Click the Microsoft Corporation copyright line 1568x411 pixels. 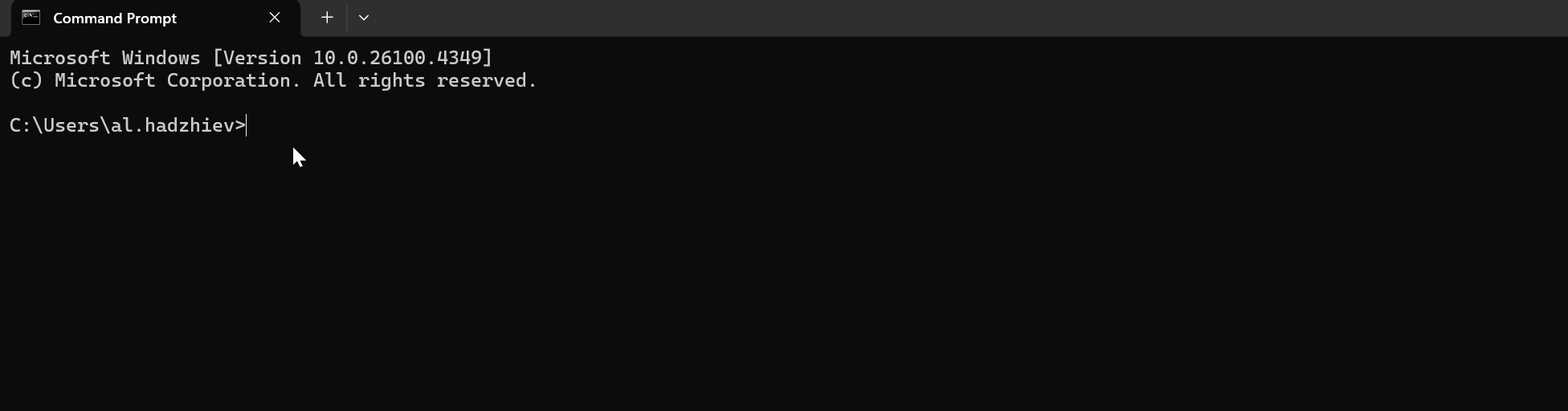273,80
